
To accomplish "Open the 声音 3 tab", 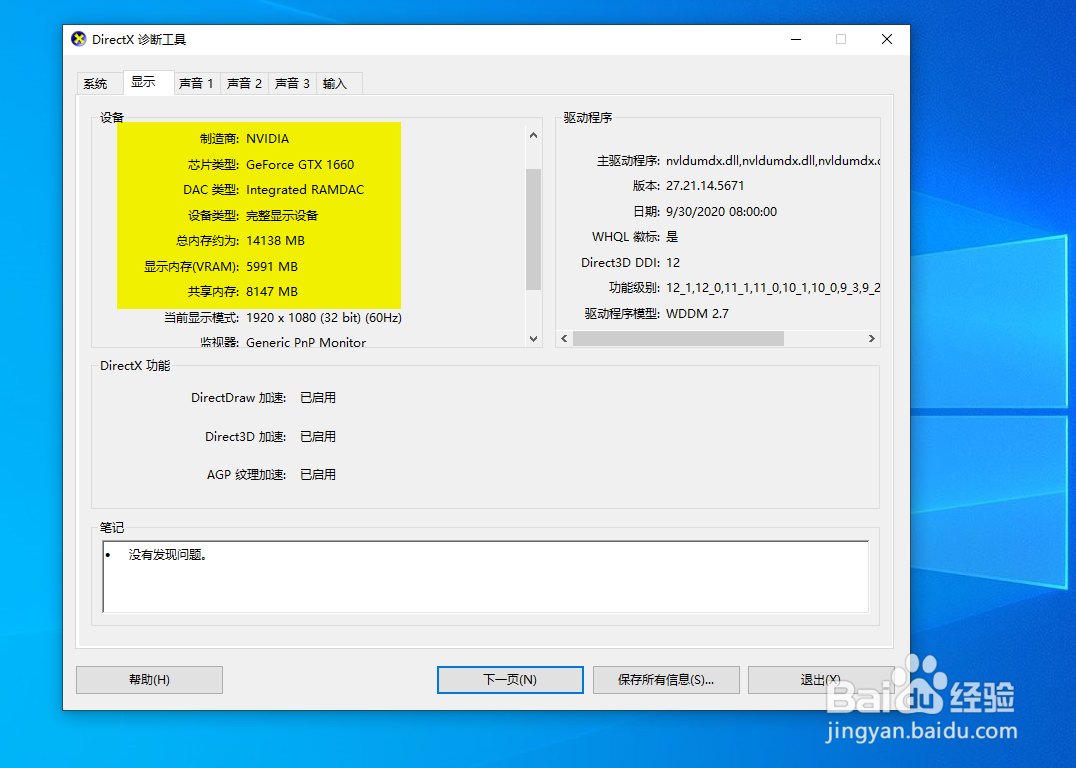I will pos(292,84).
